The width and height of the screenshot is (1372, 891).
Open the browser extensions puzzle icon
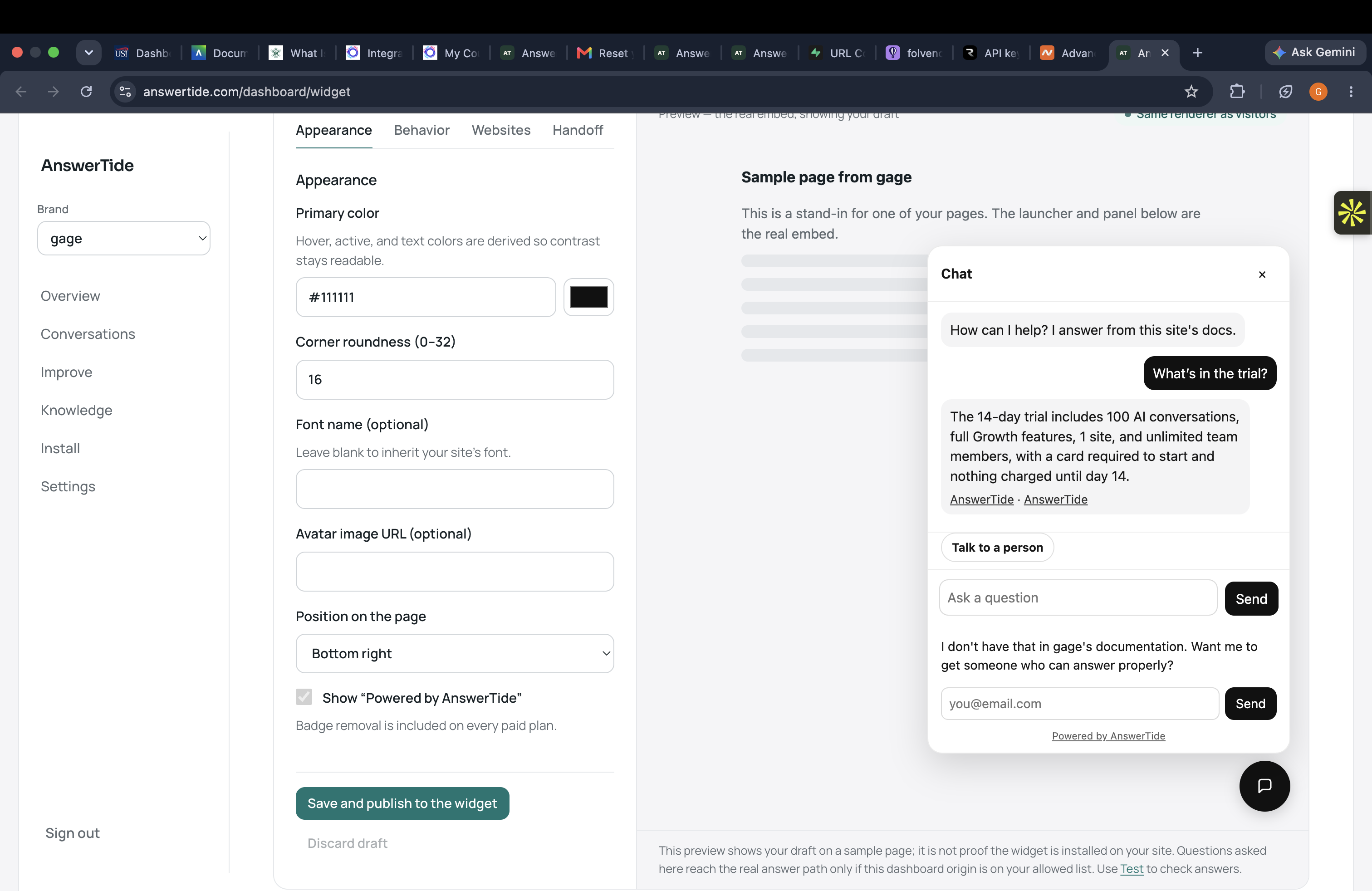1236,92
